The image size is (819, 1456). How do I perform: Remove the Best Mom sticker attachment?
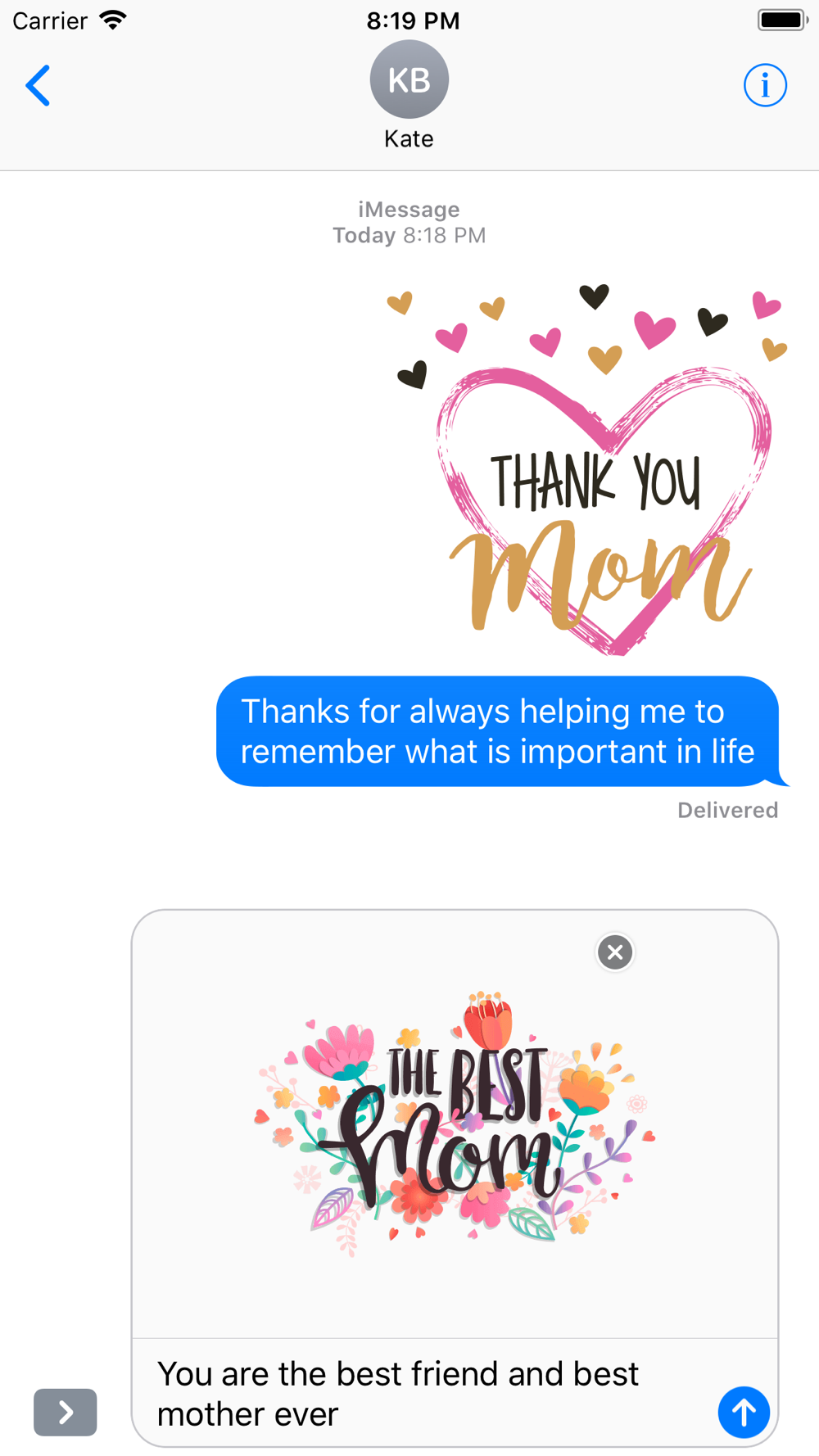[615, 952]
